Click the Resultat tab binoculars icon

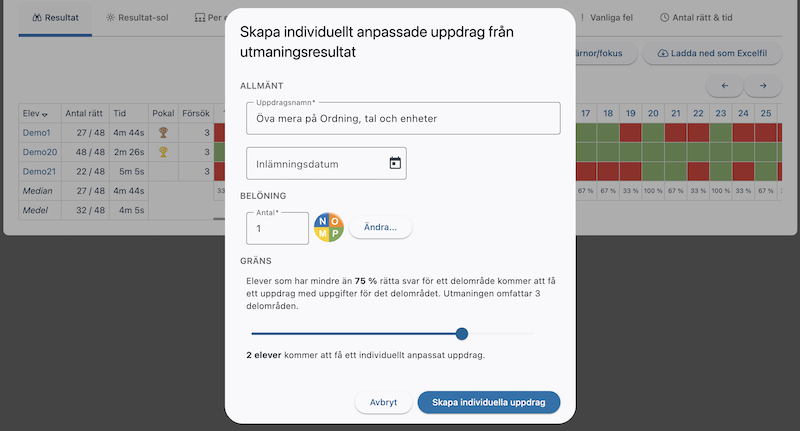(x=37, y=18)
